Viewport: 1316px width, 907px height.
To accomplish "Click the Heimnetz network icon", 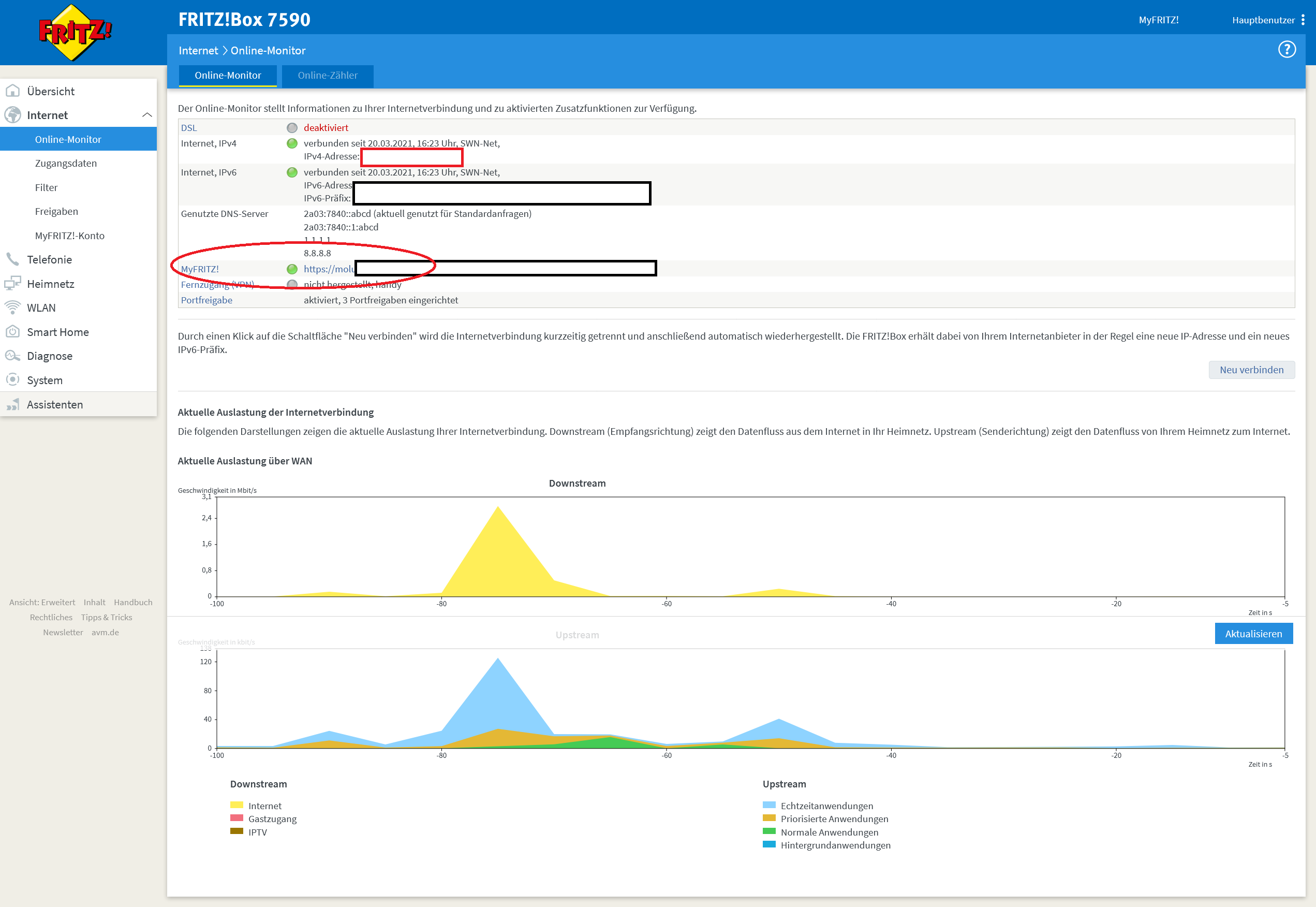I will 12,284.
